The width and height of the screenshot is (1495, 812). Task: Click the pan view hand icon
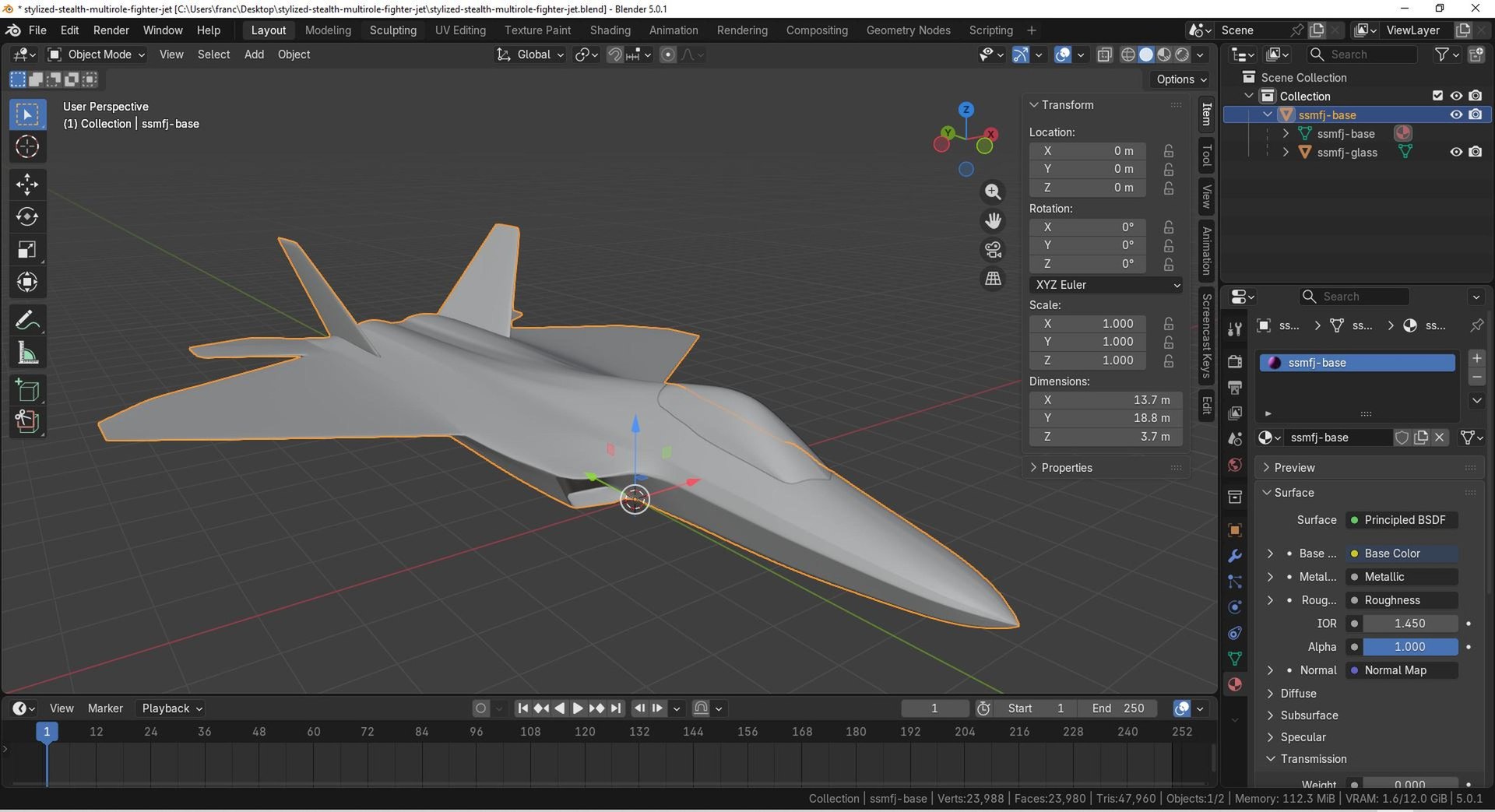(x=993, y=221)
